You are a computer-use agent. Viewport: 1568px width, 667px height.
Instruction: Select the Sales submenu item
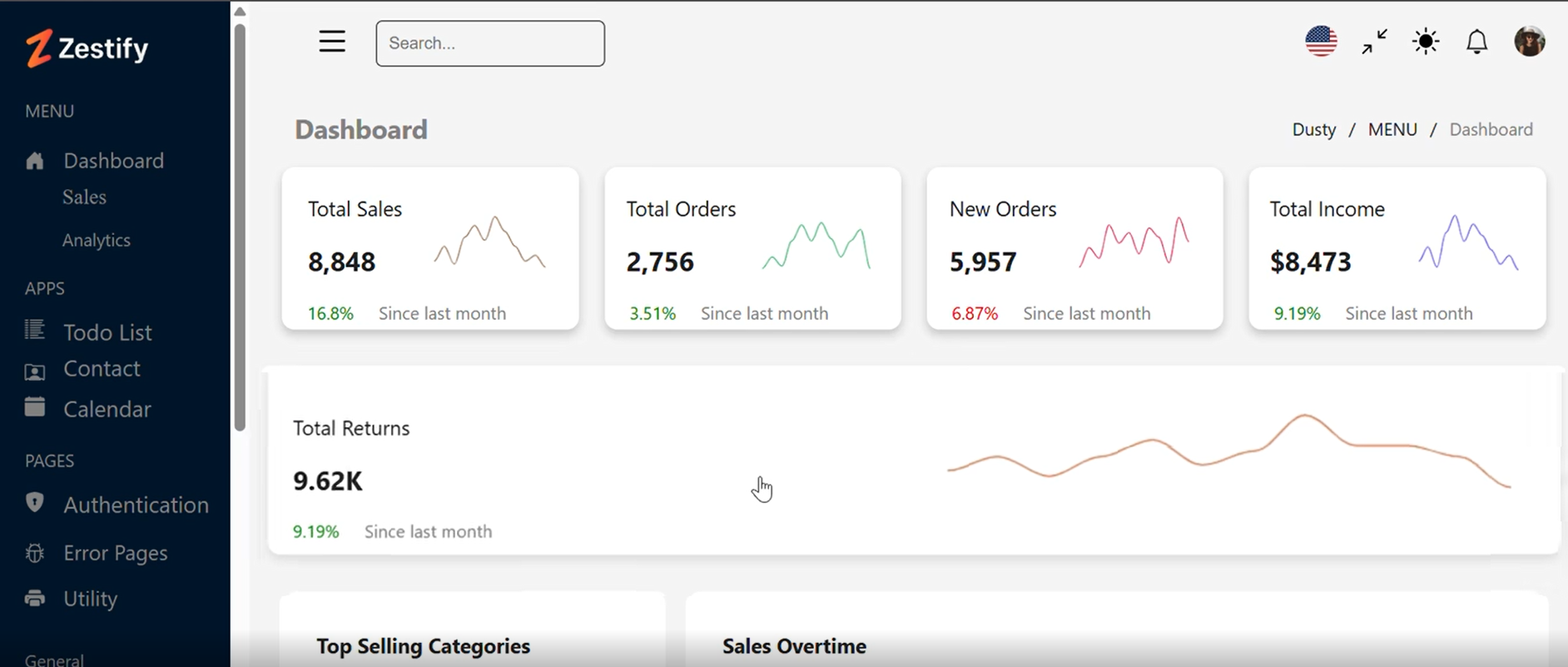pos(84,197)
